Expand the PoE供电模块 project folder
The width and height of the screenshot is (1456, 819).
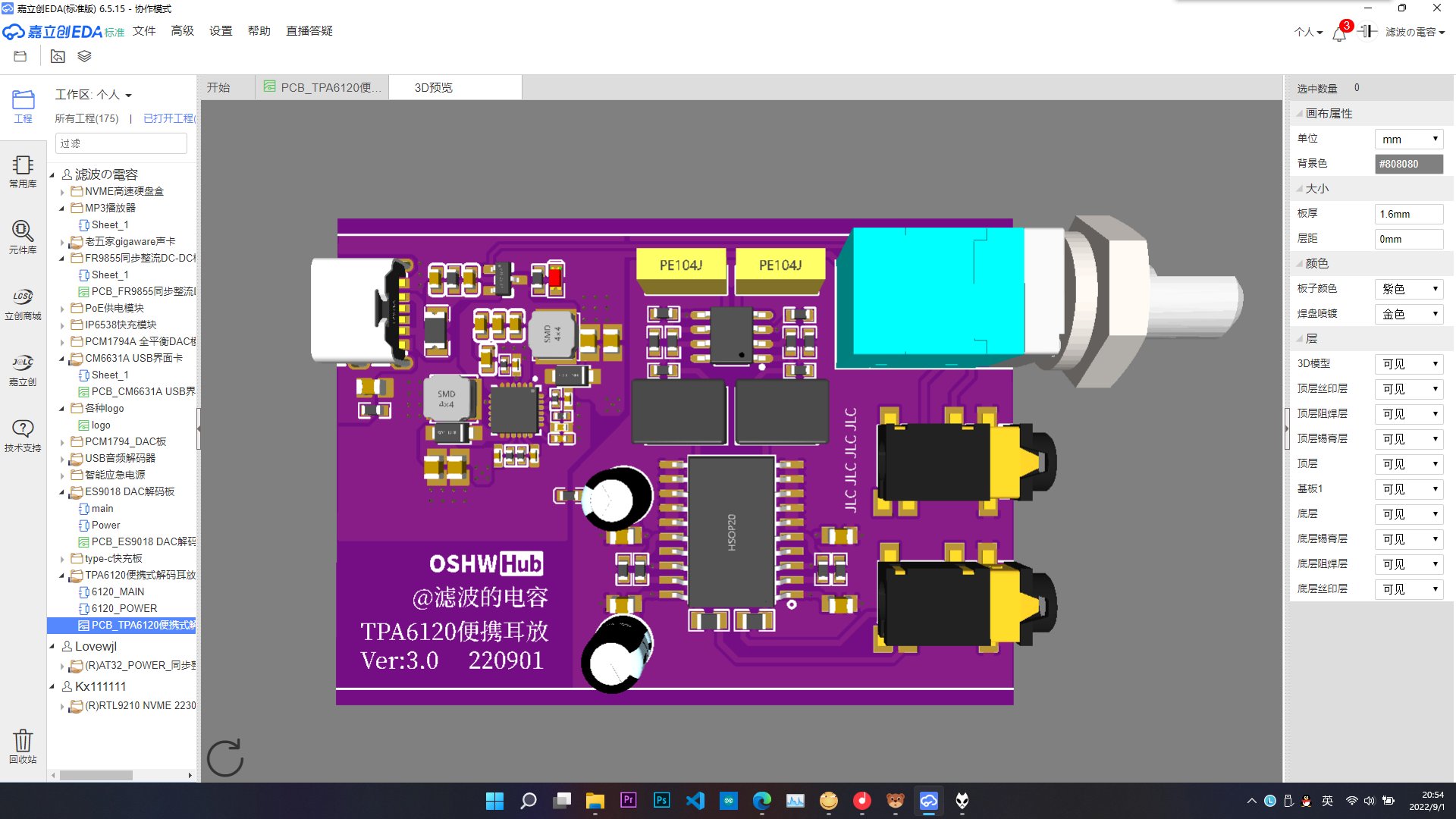click(x=62, y=309)
